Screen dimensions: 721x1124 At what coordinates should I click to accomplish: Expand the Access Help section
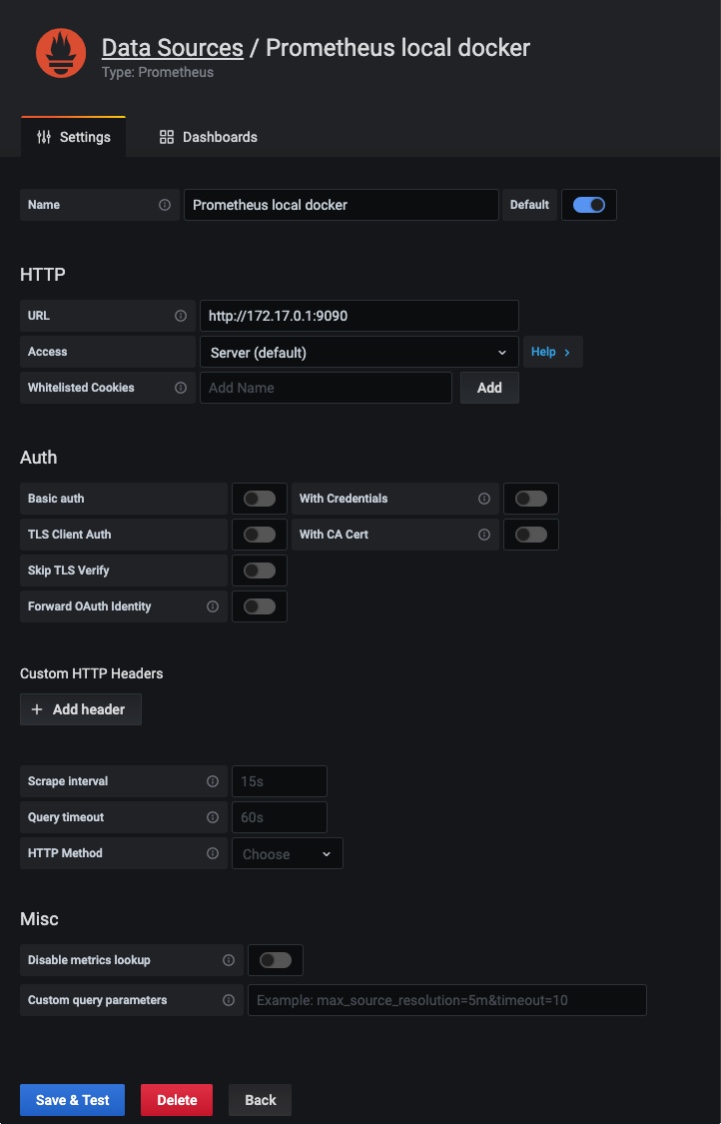551,352
